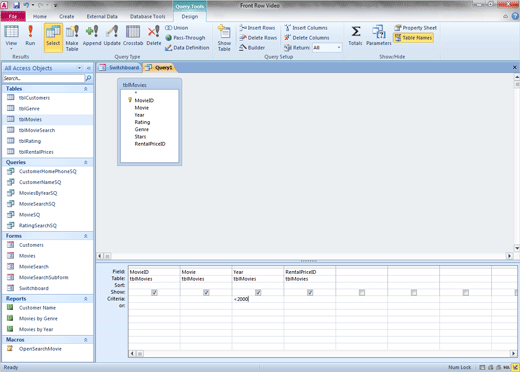Open the Home ribbon tab
The width and height of the screenshot is (520, 372).
click(x=40, y=16)
